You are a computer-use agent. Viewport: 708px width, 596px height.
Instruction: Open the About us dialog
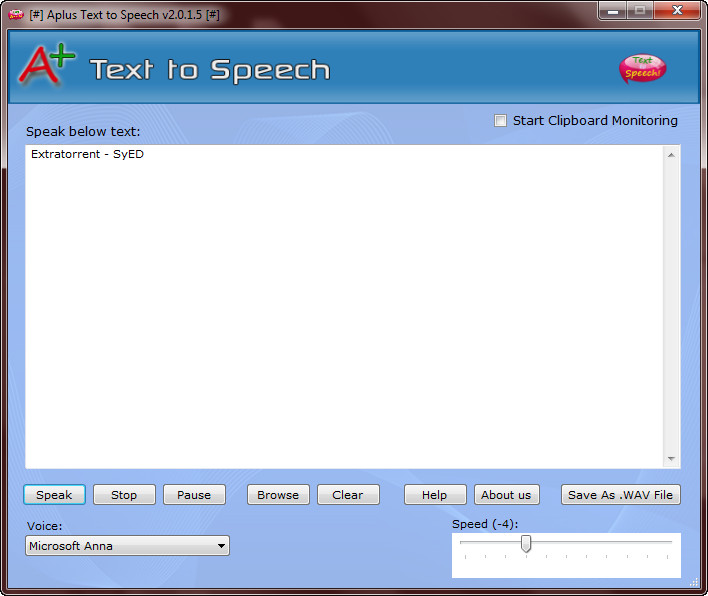[507, 495]
